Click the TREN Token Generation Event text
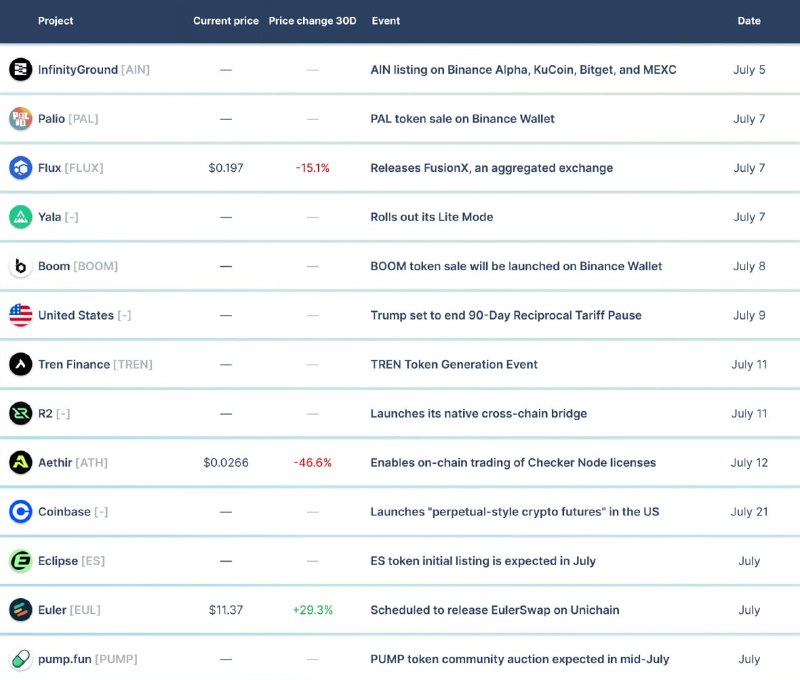The width and height of the screenshot is (800, 680). click(x=454, y=364)
